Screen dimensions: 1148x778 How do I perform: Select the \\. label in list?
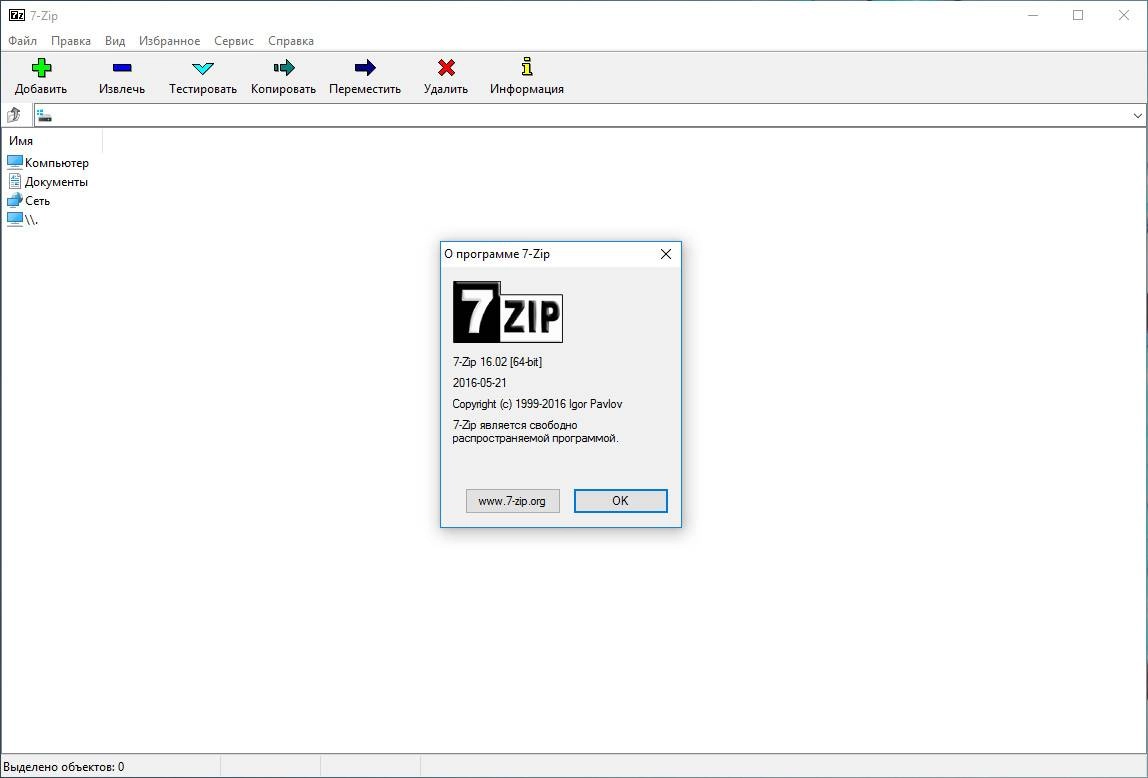pos(31,220)
